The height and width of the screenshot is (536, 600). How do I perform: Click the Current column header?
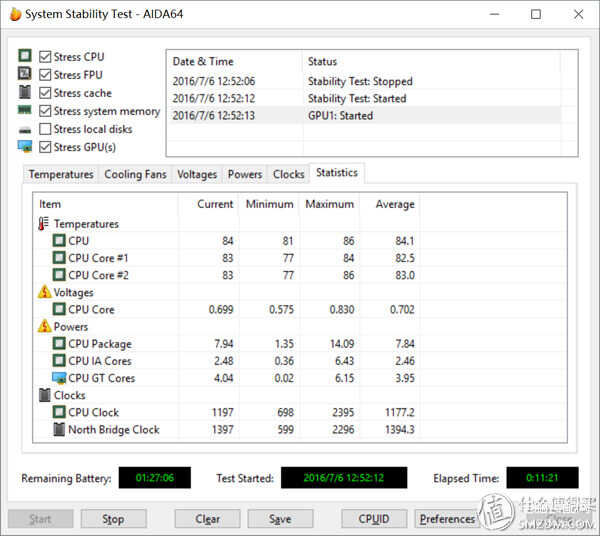click(x=209, y=204)
